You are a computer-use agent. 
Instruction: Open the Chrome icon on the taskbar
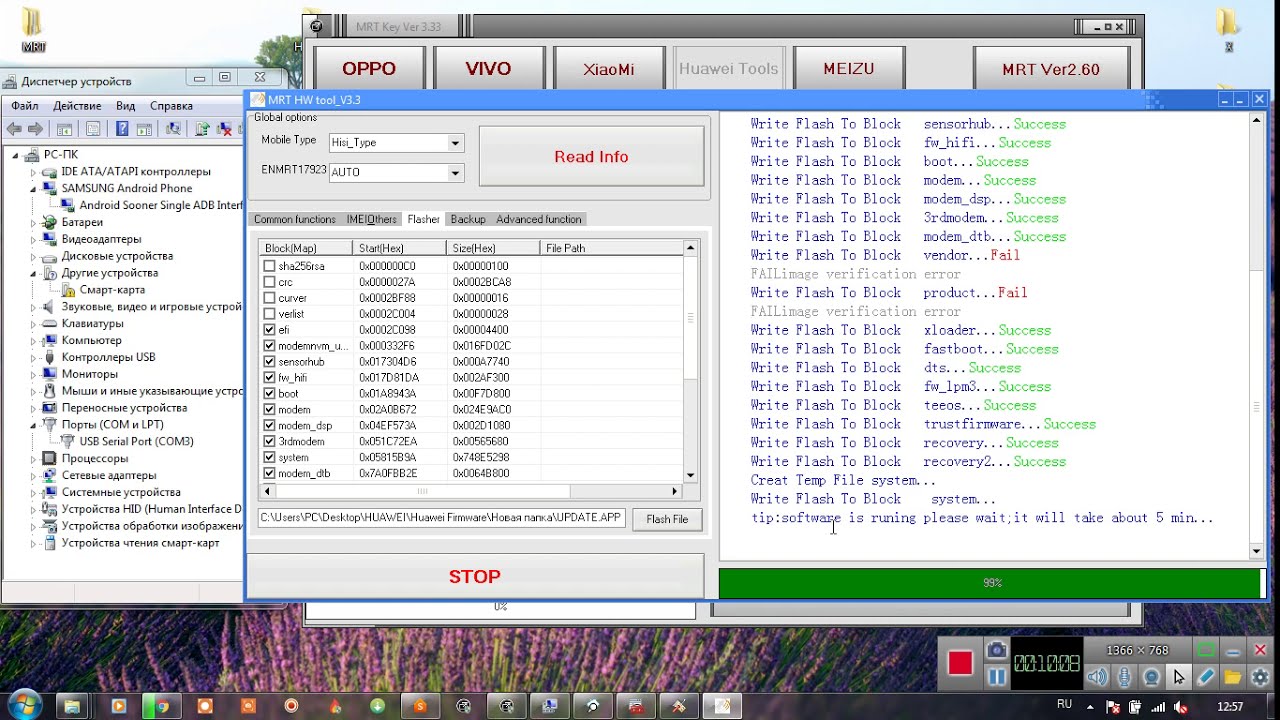click(161, 706)
